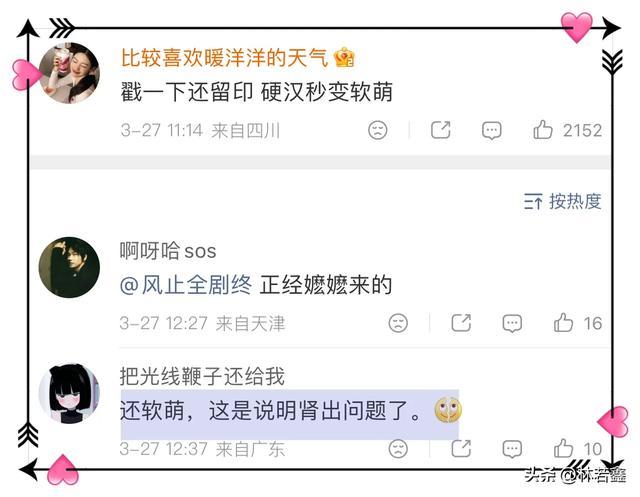Select highlighted text 还软萌，这是说明肾出问题了

pos(270,410)
